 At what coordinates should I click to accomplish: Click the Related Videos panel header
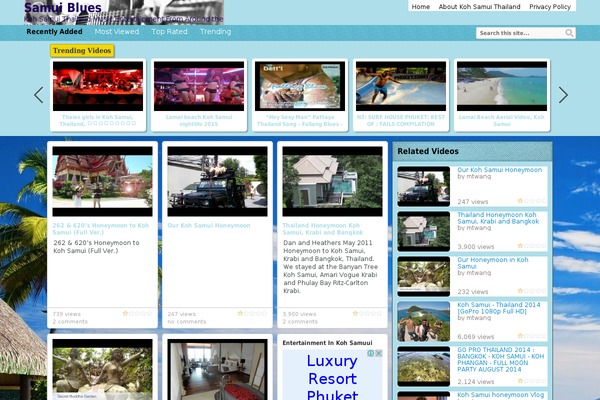click(473, 152)
